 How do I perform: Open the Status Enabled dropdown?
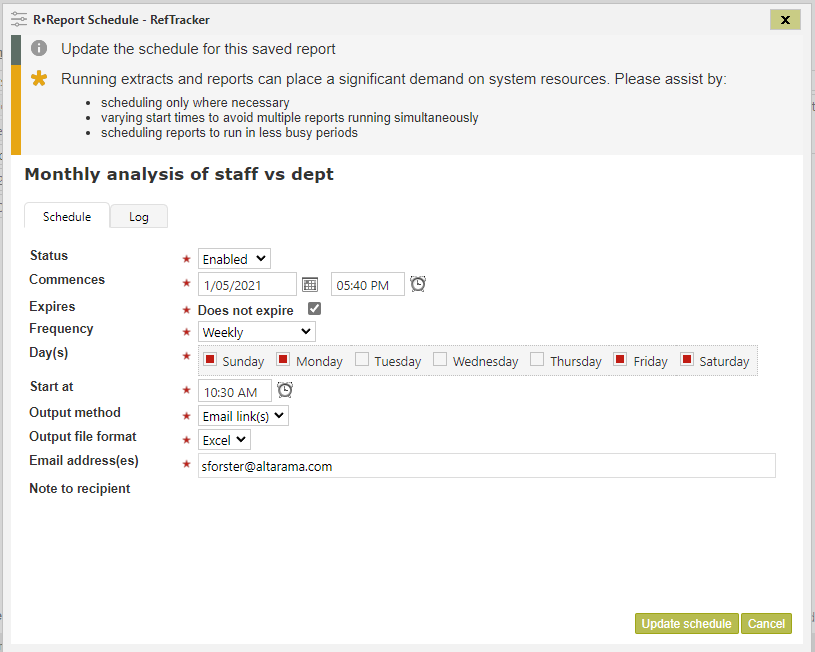coord(234,258)
